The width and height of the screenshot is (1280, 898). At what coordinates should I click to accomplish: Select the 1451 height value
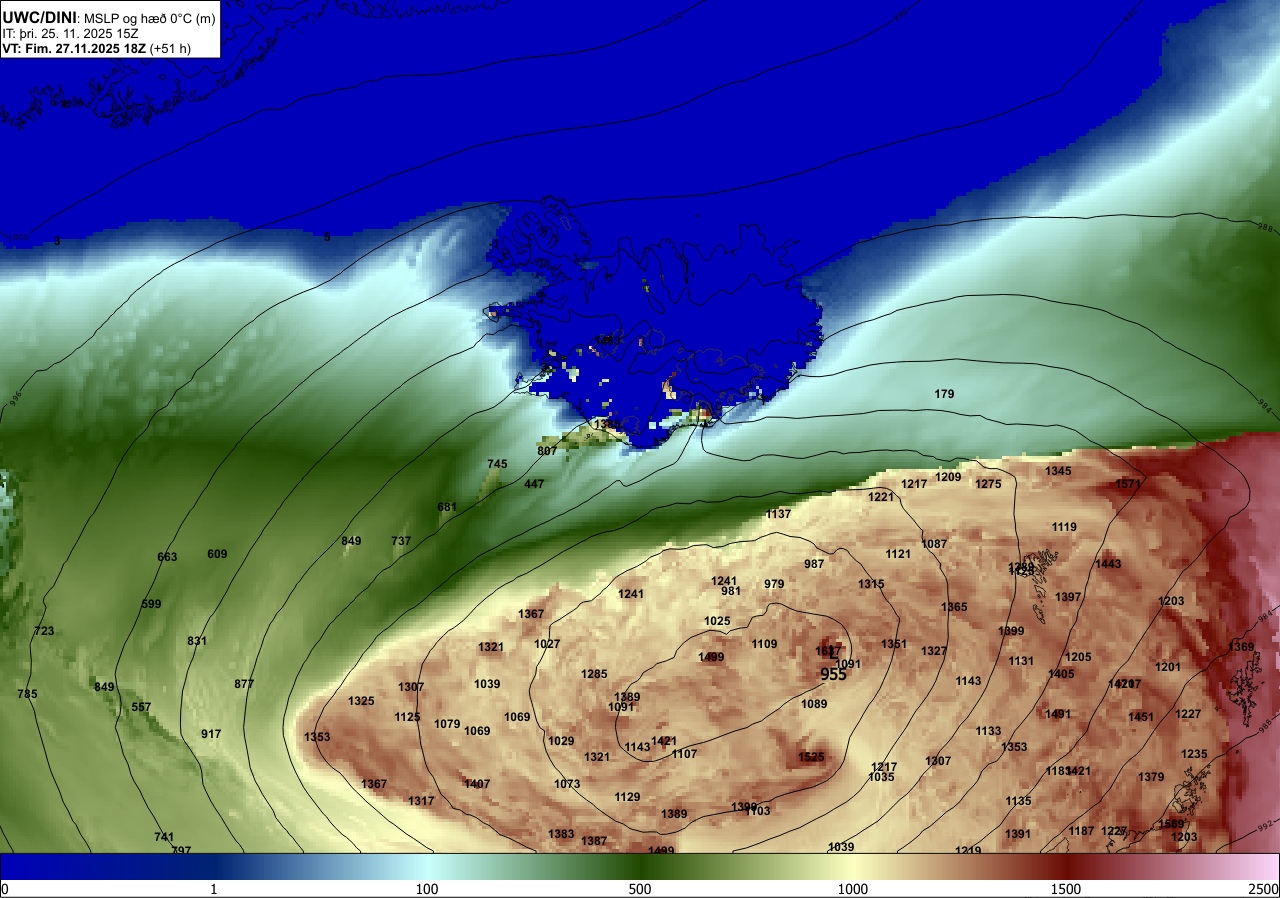tap(1141, 717)
